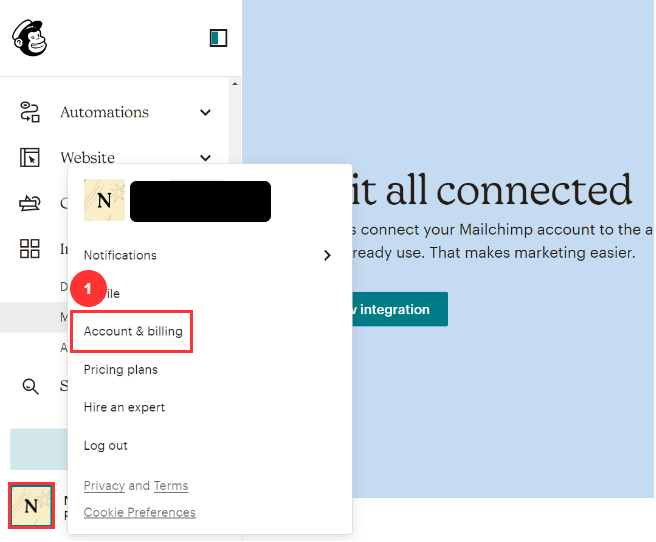Open the Privacy link

104,486
